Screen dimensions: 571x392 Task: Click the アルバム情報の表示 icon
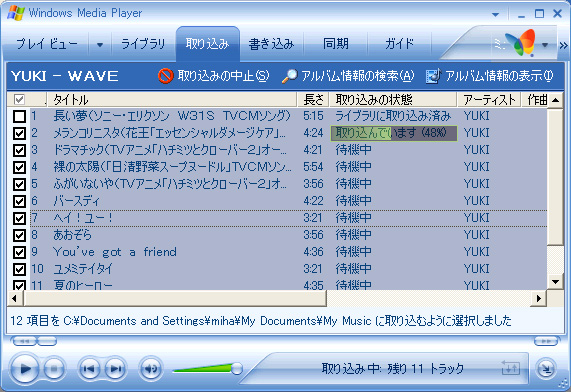(x=433, y=76)
